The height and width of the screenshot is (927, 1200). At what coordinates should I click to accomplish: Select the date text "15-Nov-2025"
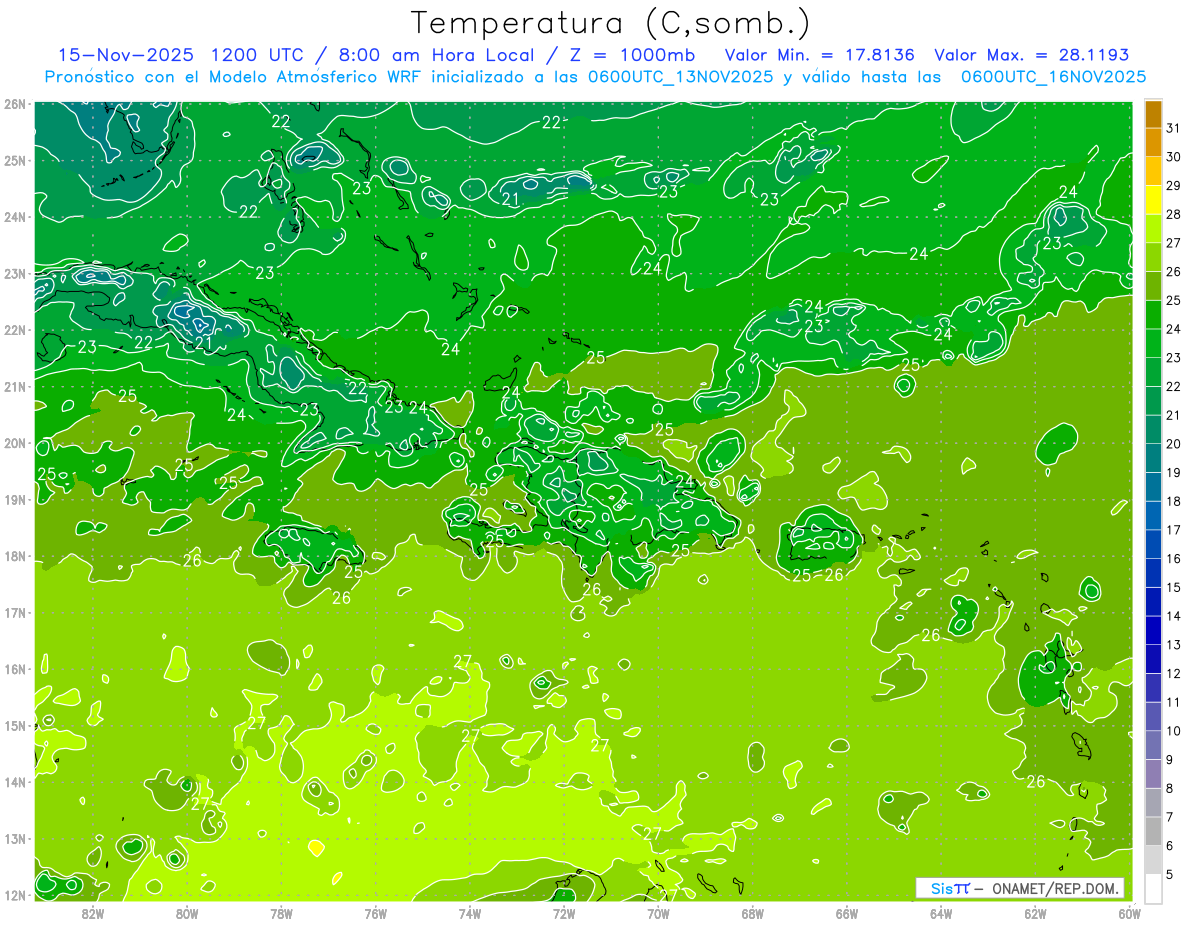click(126, 55)
